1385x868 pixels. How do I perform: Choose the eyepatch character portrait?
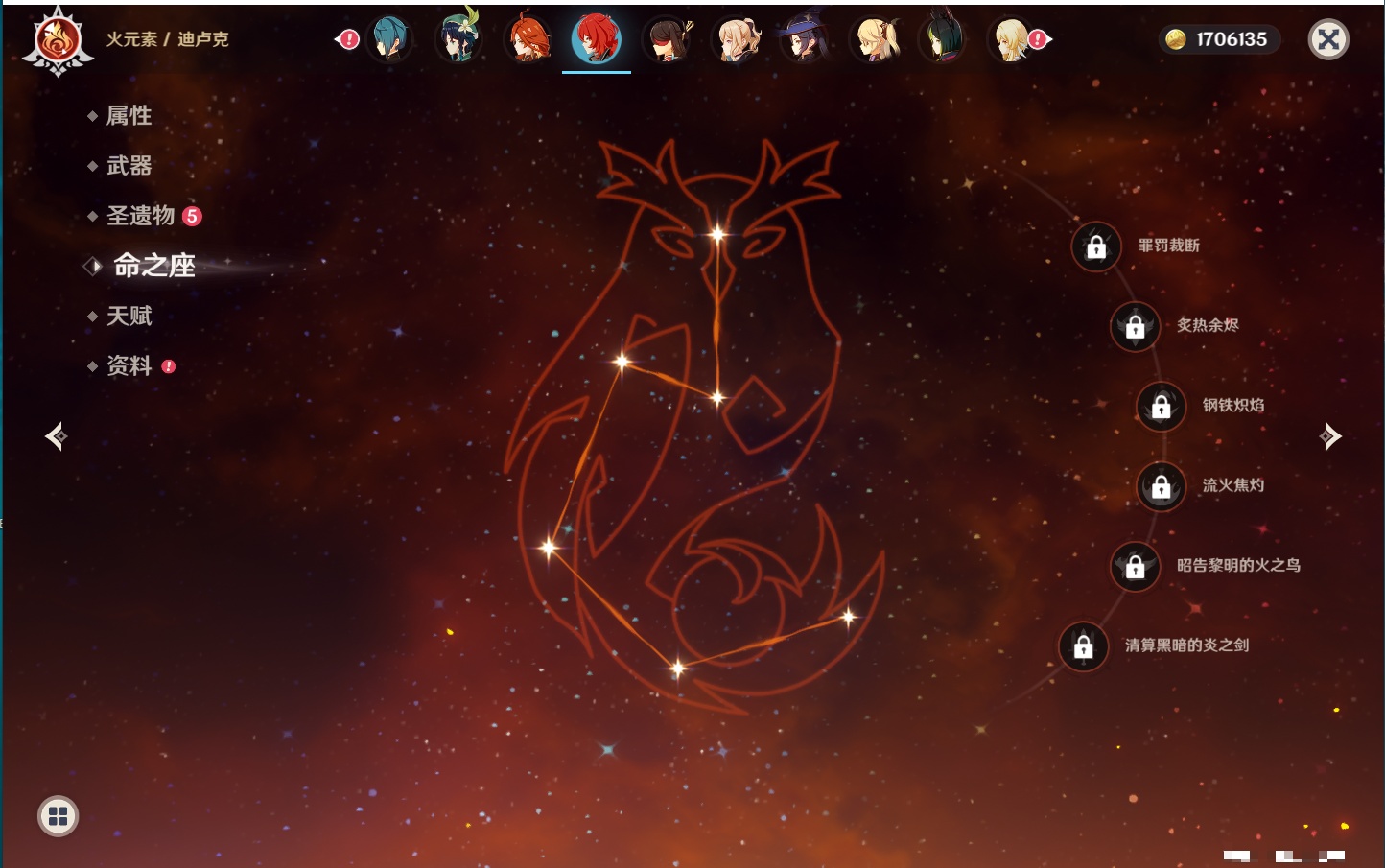pos(667,39)
